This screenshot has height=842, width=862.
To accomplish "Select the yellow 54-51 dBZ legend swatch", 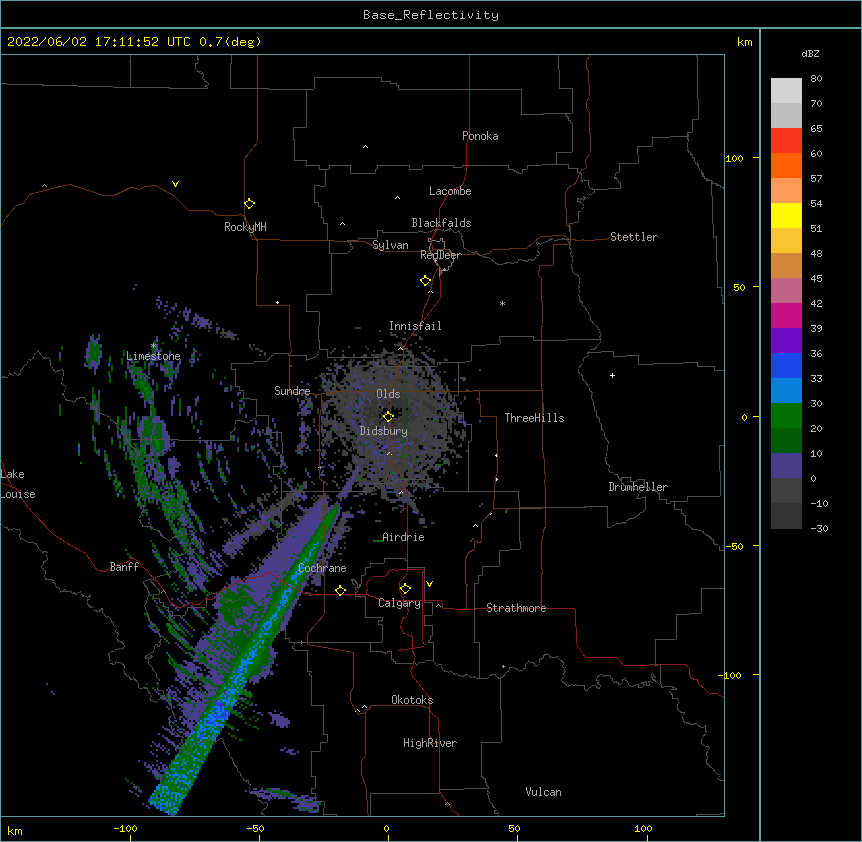I will click(x=786, y=215).
